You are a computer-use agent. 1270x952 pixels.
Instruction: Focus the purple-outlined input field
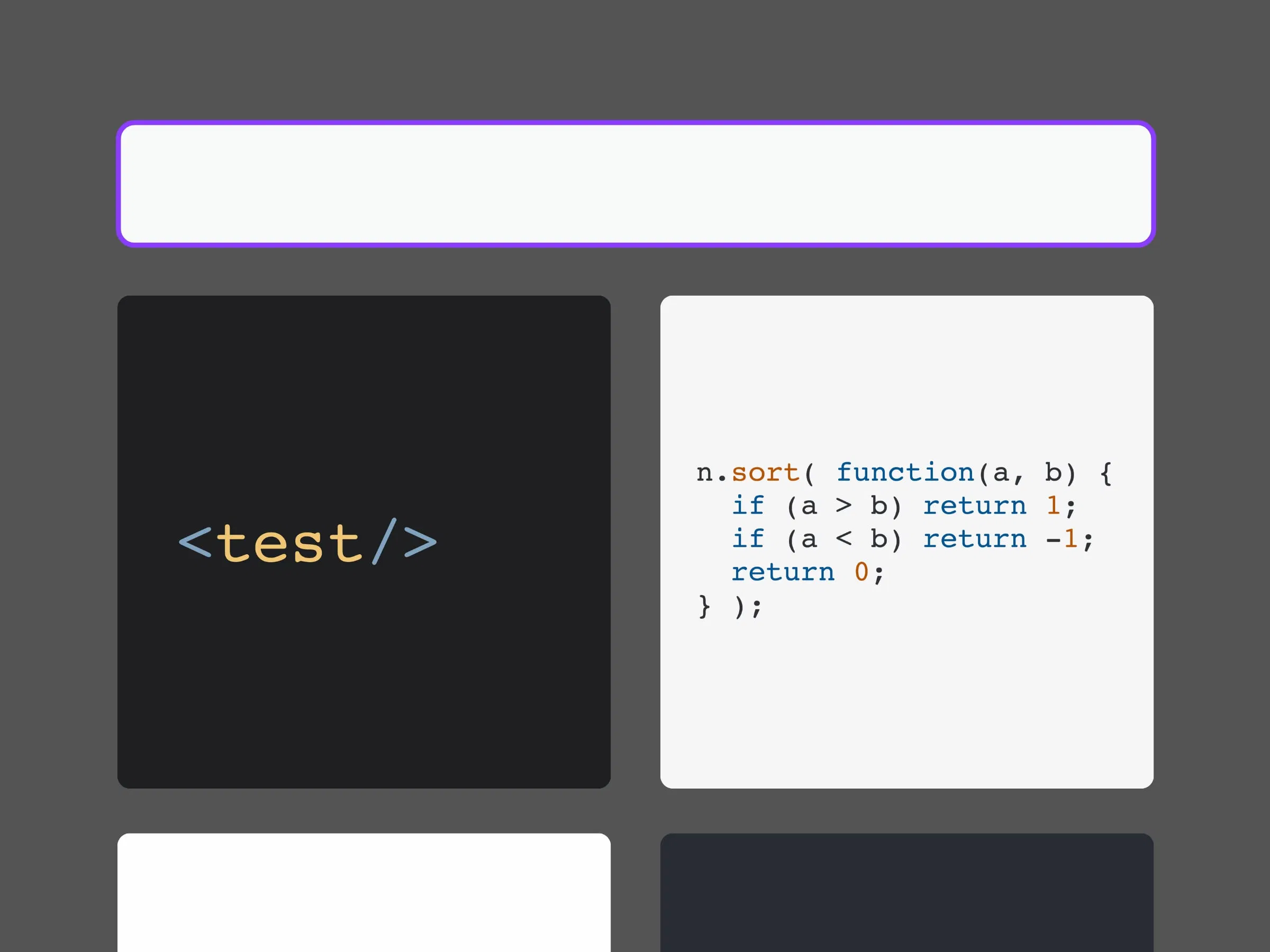tap(636, 184)
